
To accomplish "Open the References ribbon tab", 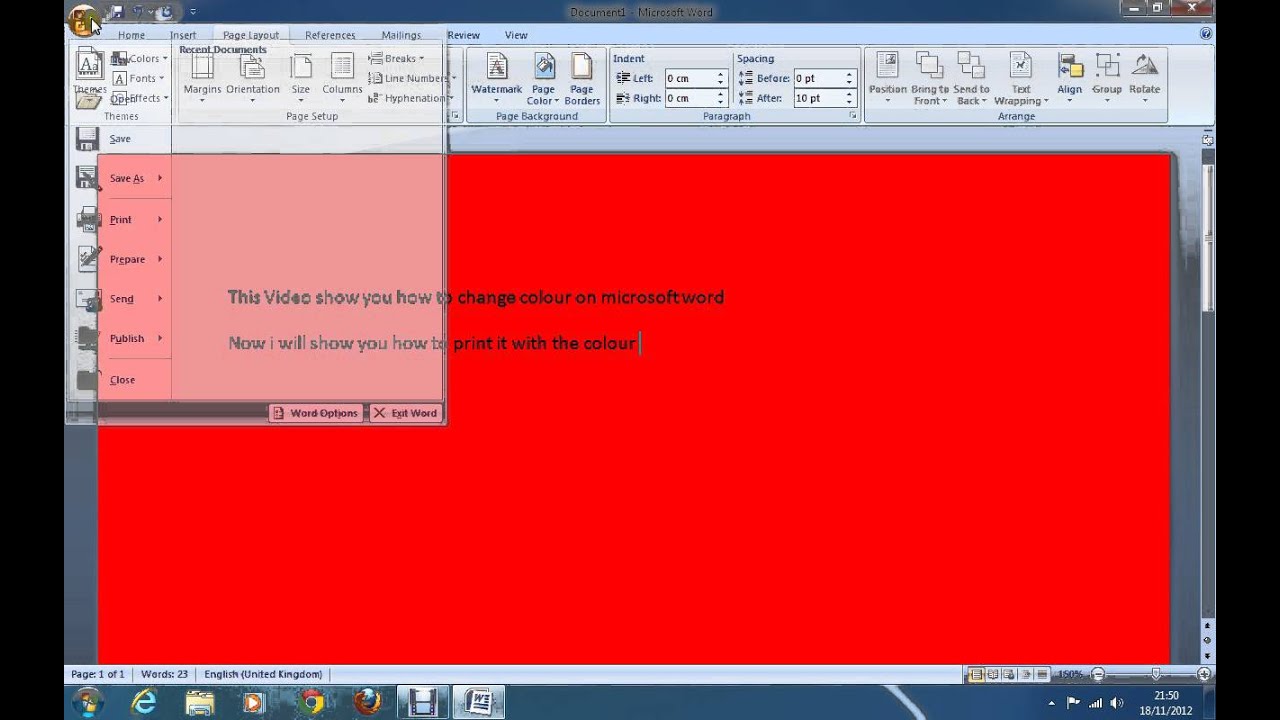I will point(330,35).
